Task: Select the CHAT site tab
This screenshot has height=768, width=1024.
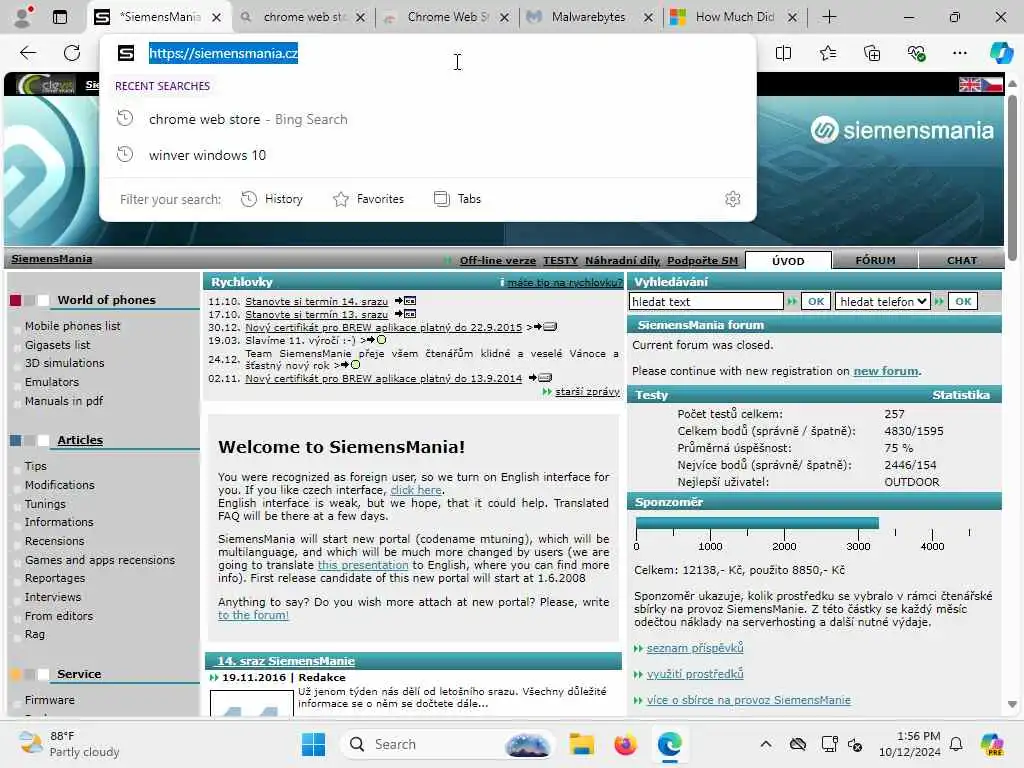Action: tap(961, 261)
